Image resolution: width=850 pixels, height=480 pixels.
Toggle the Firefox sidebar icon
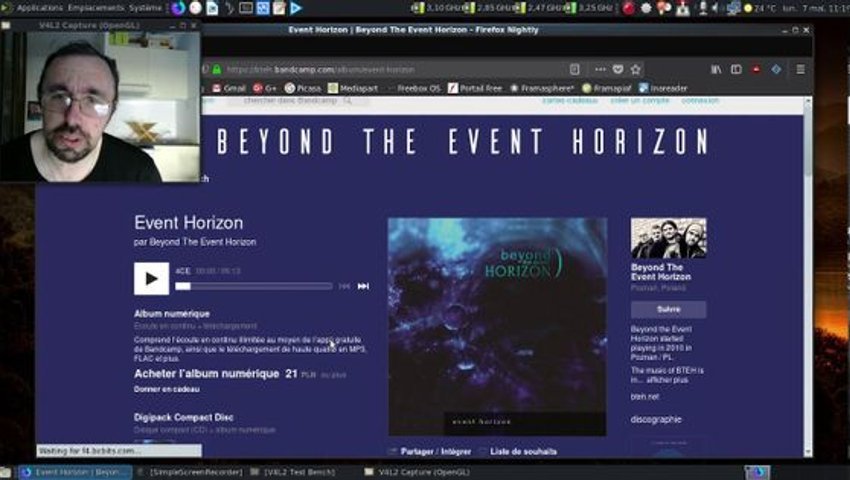tap(736, 69)
